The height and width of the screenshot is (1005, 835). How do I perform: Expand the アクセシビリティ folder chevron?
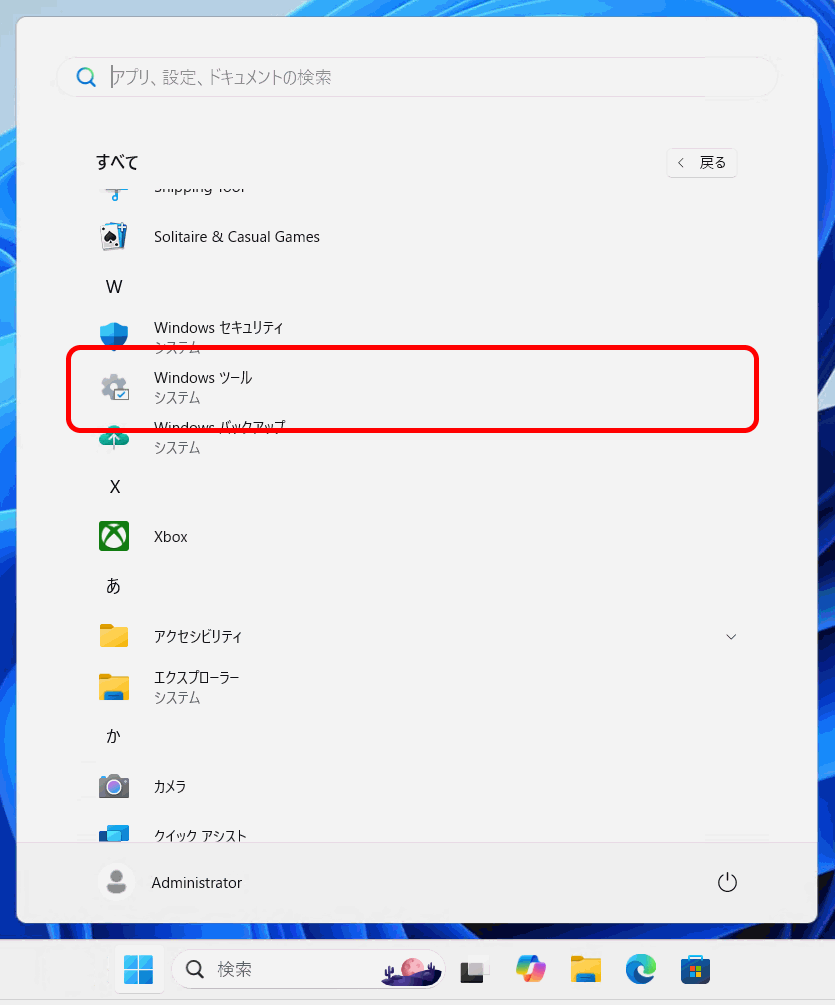[x=731, y=637]
